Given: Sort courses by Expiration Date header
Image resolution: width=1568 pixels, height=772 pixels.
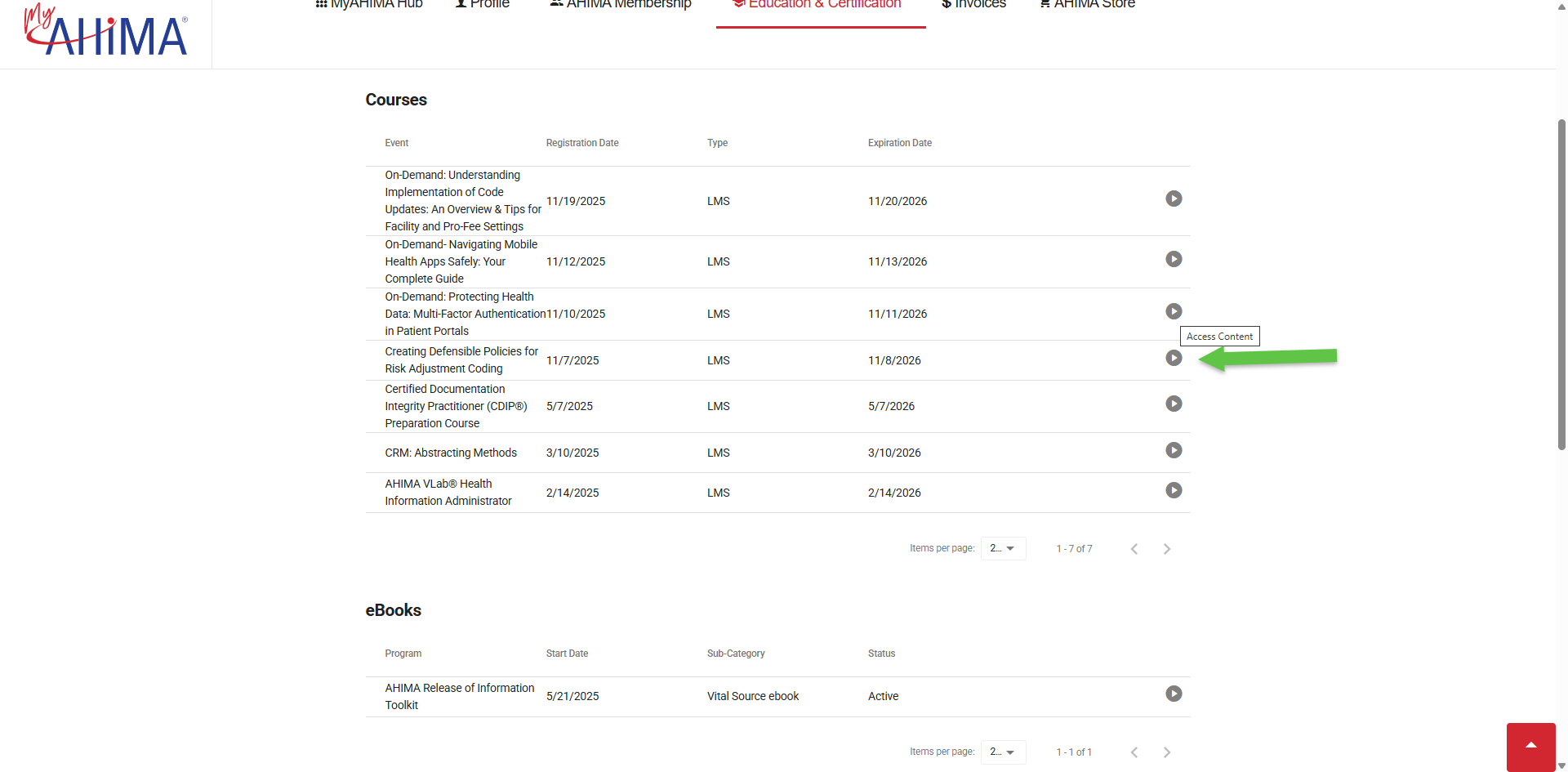Looking at the screenshot, I should (x=899, y=143).
